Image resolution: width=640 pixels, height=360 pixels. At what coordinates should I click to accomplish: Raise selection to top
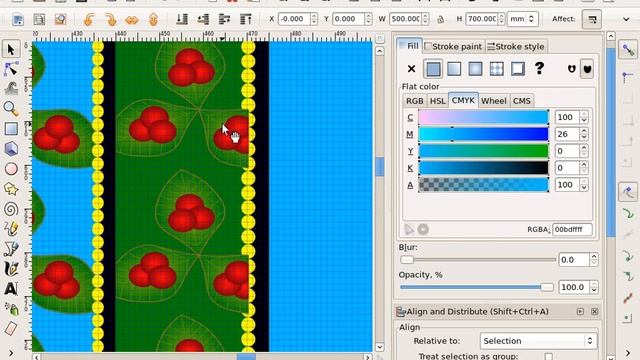(245, 19)
